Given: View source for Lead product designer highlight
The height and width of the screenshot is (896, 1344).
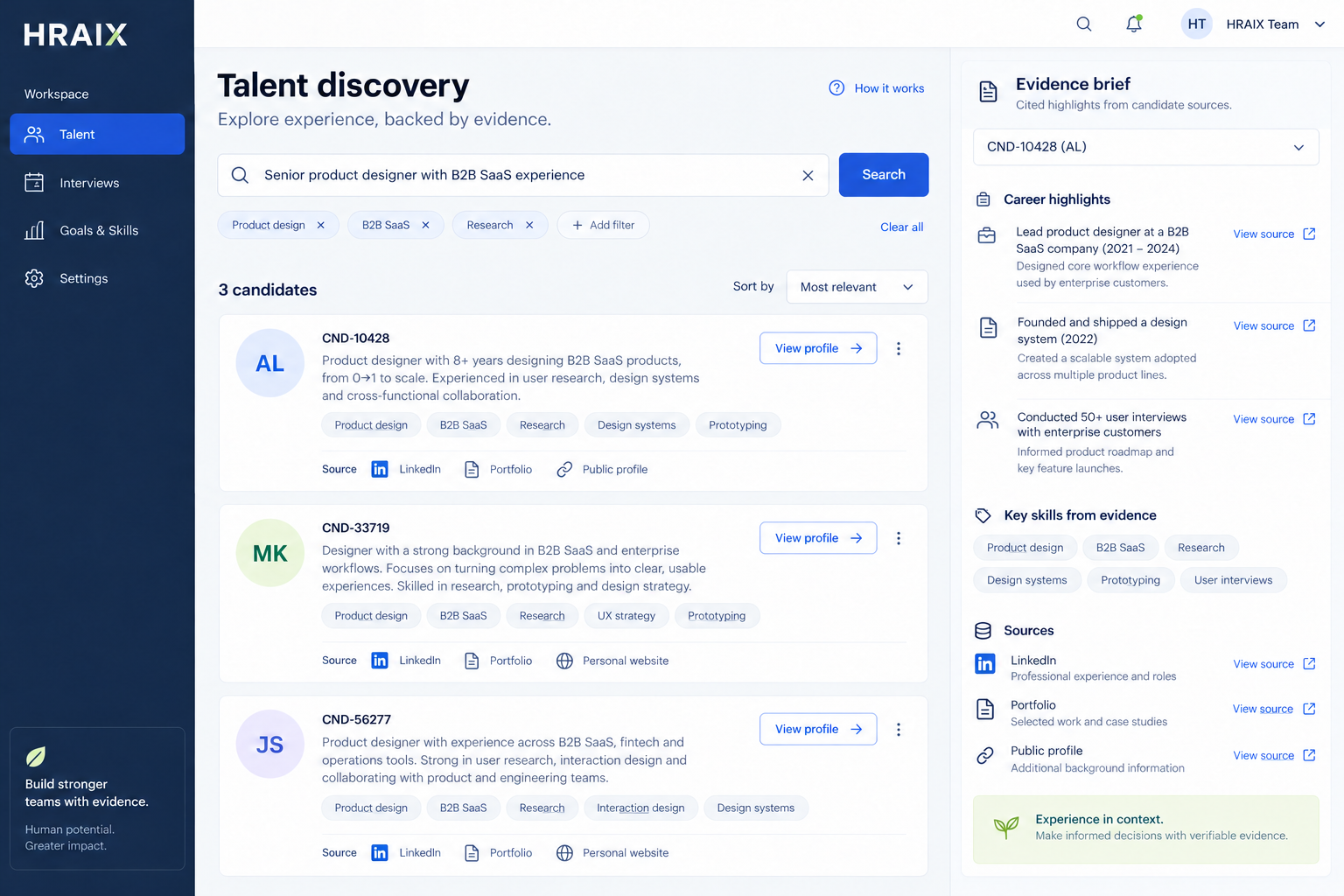Looking at the screenshot, I should click(1274, 234).
